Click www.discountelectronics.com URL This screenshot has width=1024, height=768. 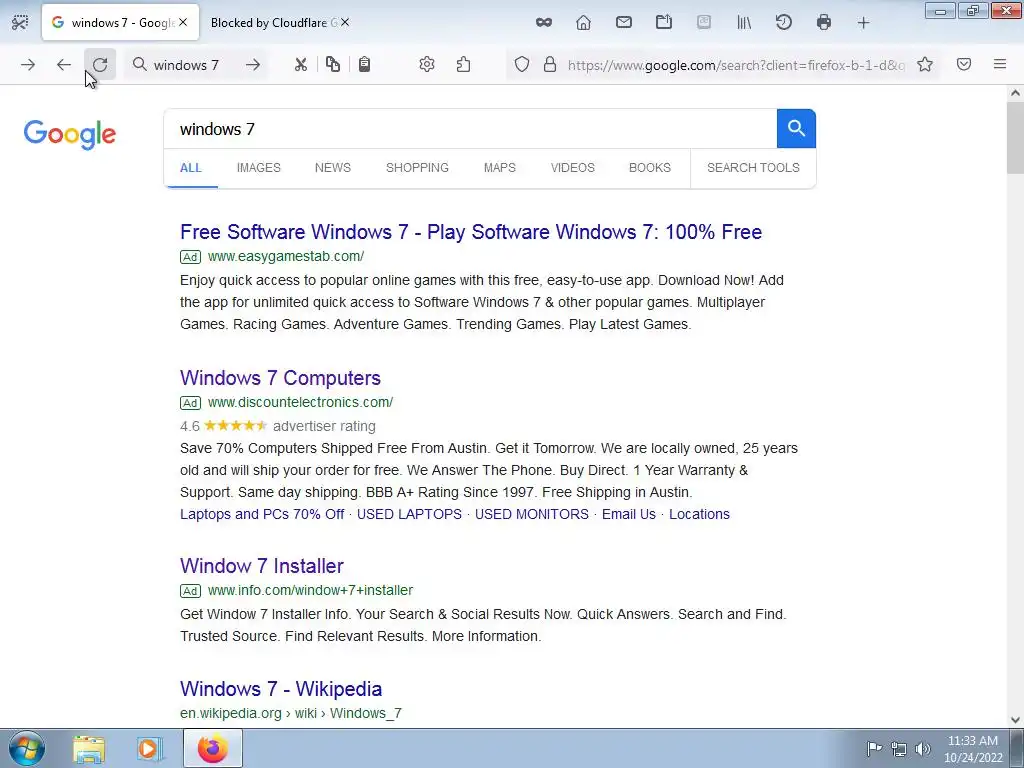click(x=300, y=402)
